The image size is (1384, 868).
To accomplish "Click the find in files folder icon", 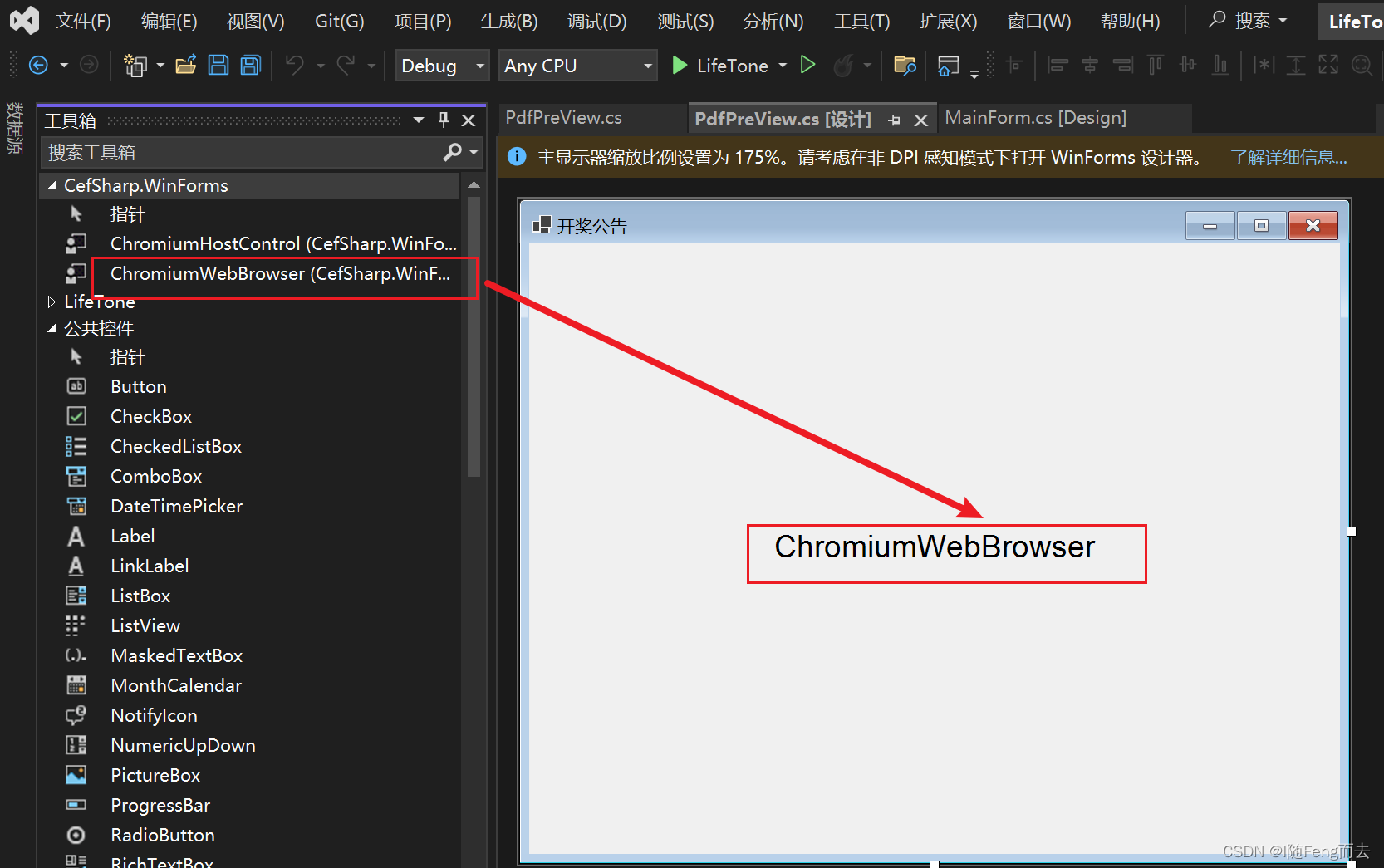I will (x=905, y=65).
